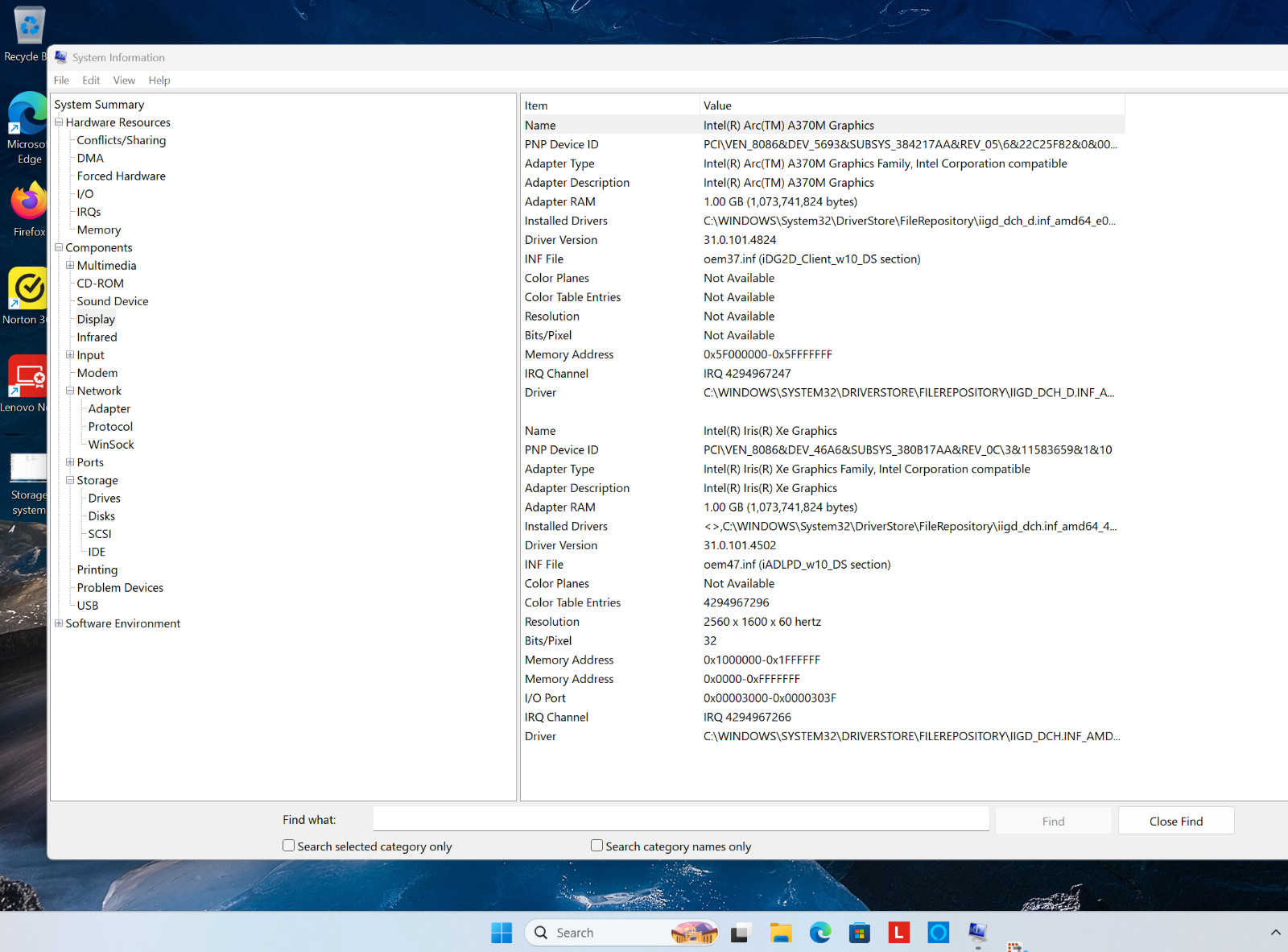The width and height of the screenshot is (1288, 952).
Task: Collapse the Components tree node
Action: [59, 247]
